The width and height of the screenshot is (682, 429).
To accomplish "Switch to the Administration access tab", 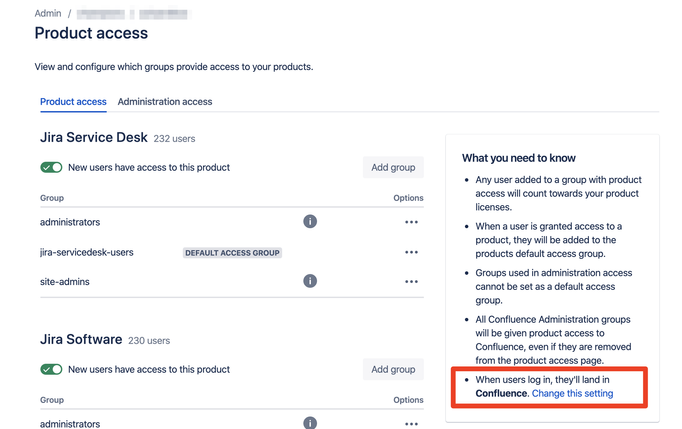I will point(165,102).
